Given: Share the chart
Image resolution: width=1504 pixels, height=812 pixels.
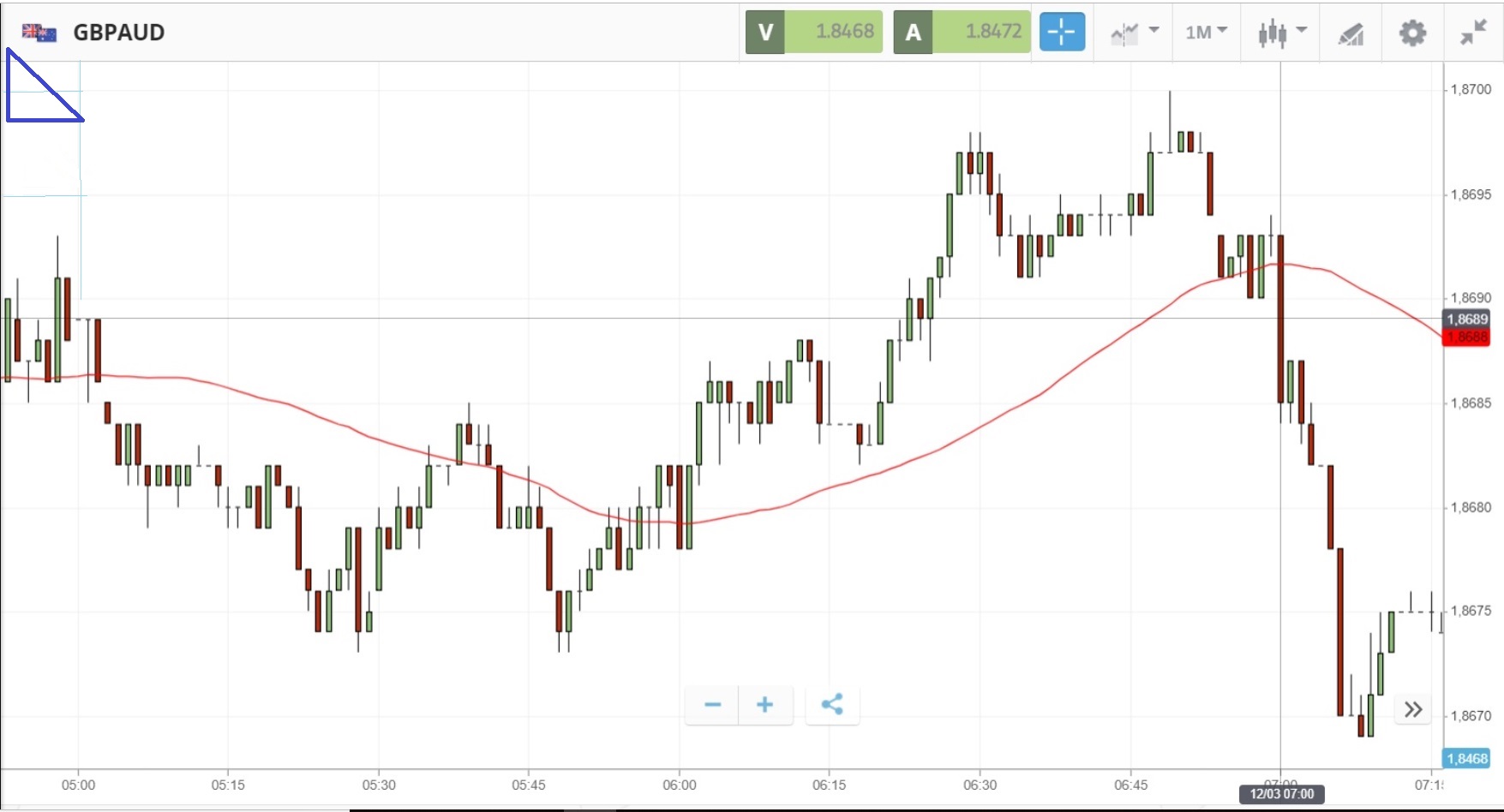Looking at the screenshot, I should [832, 705].
